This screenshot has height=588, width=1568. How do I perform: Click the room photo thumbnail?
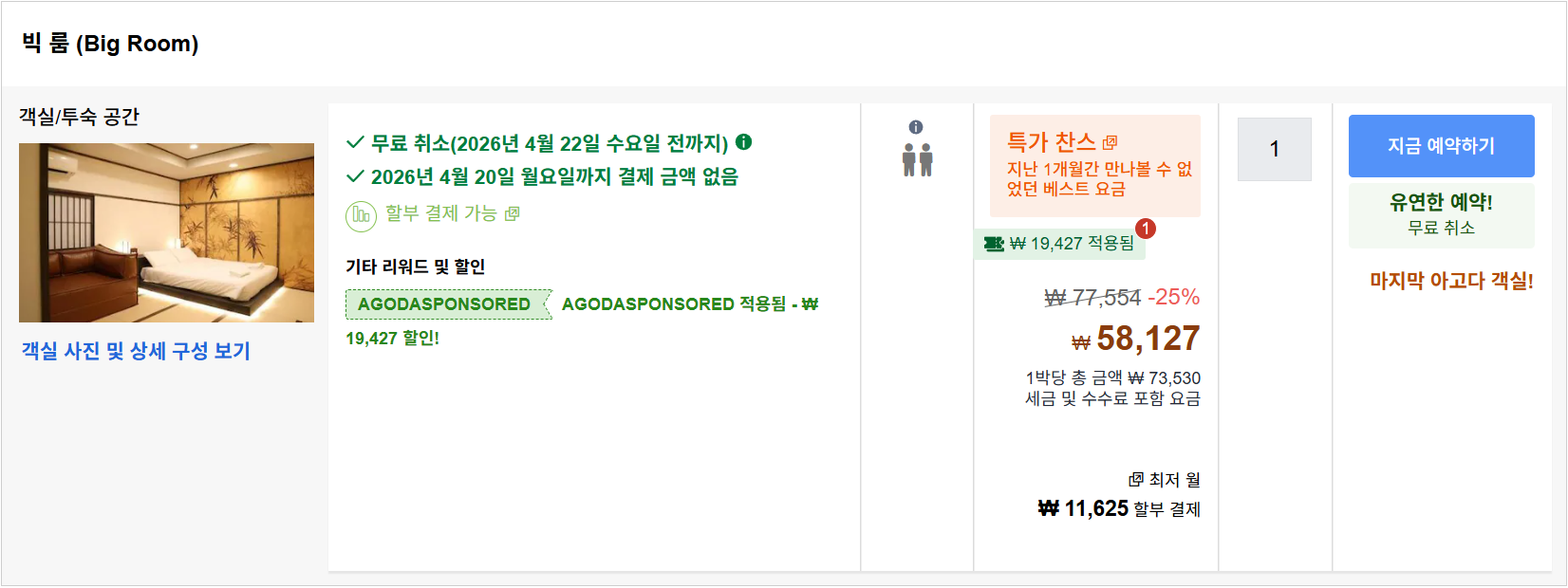[x=166, y=232]
